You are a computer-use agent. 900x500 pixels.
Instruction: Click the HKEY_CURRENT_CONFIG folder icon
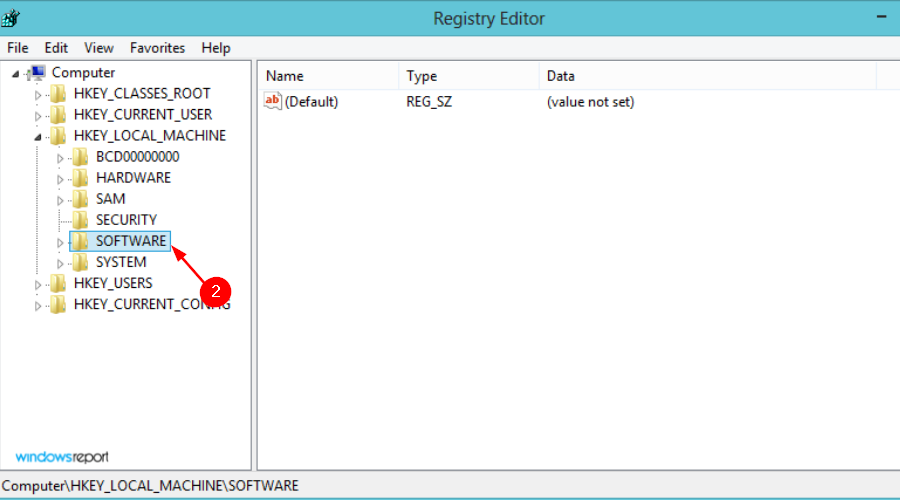pyautogui.click(x=58, y=305)
